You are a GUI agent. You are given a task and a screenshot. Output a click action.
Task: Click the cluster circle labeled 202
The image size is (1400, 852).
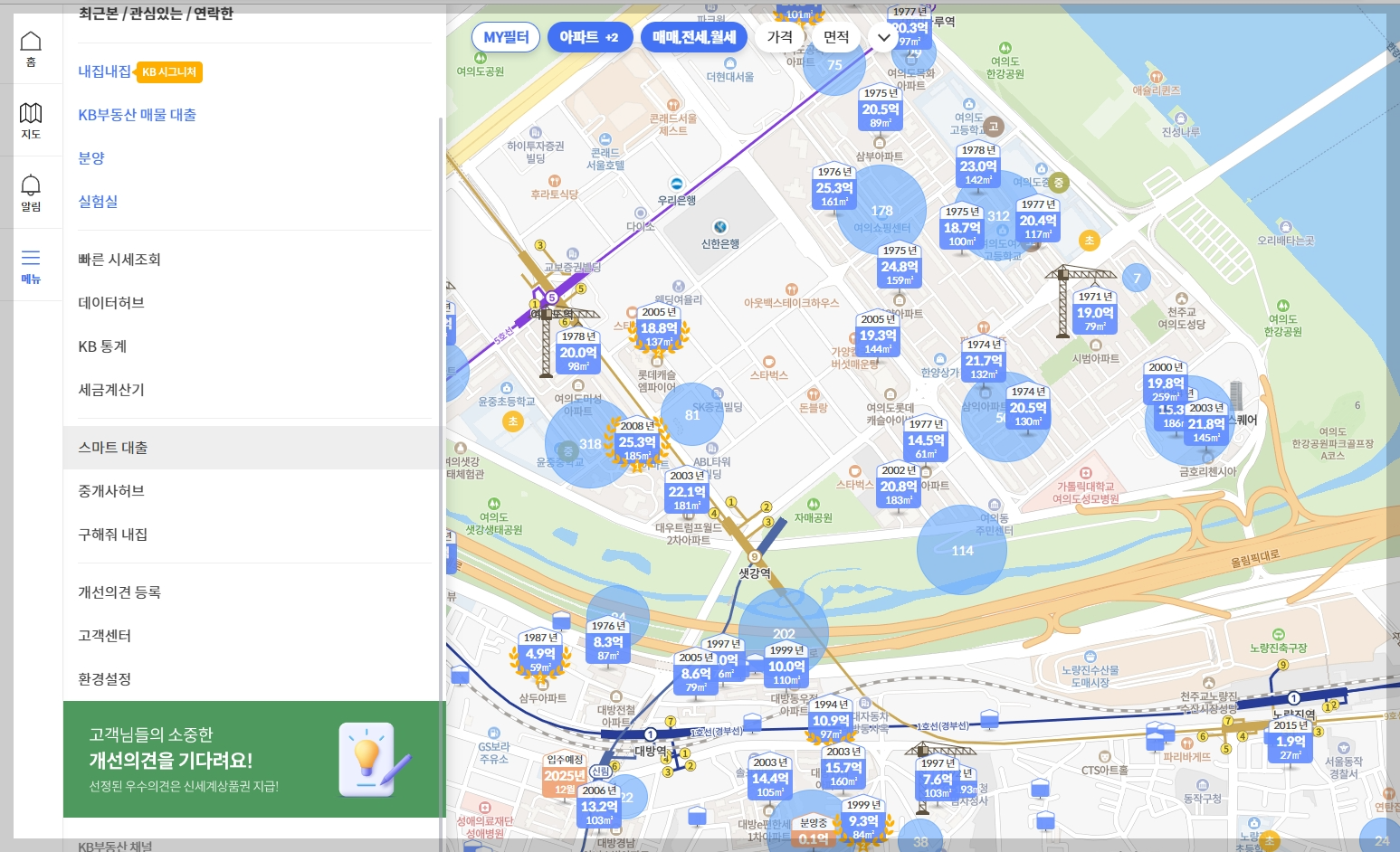coord(784,633)
